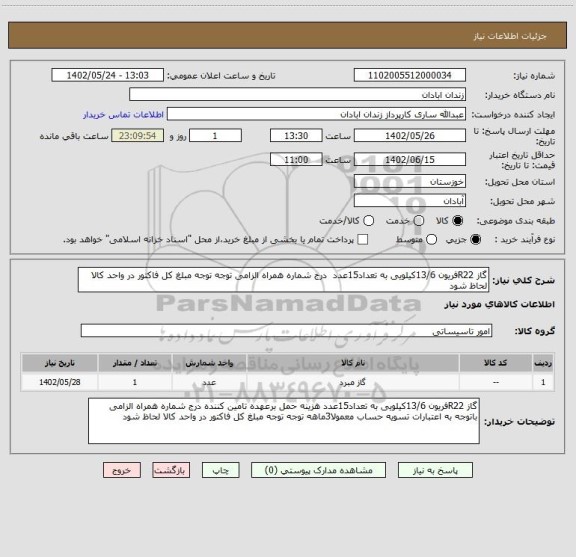
Task: Click the announcement date field 1402/05/24 - 13:03
Action: point(107,75)
